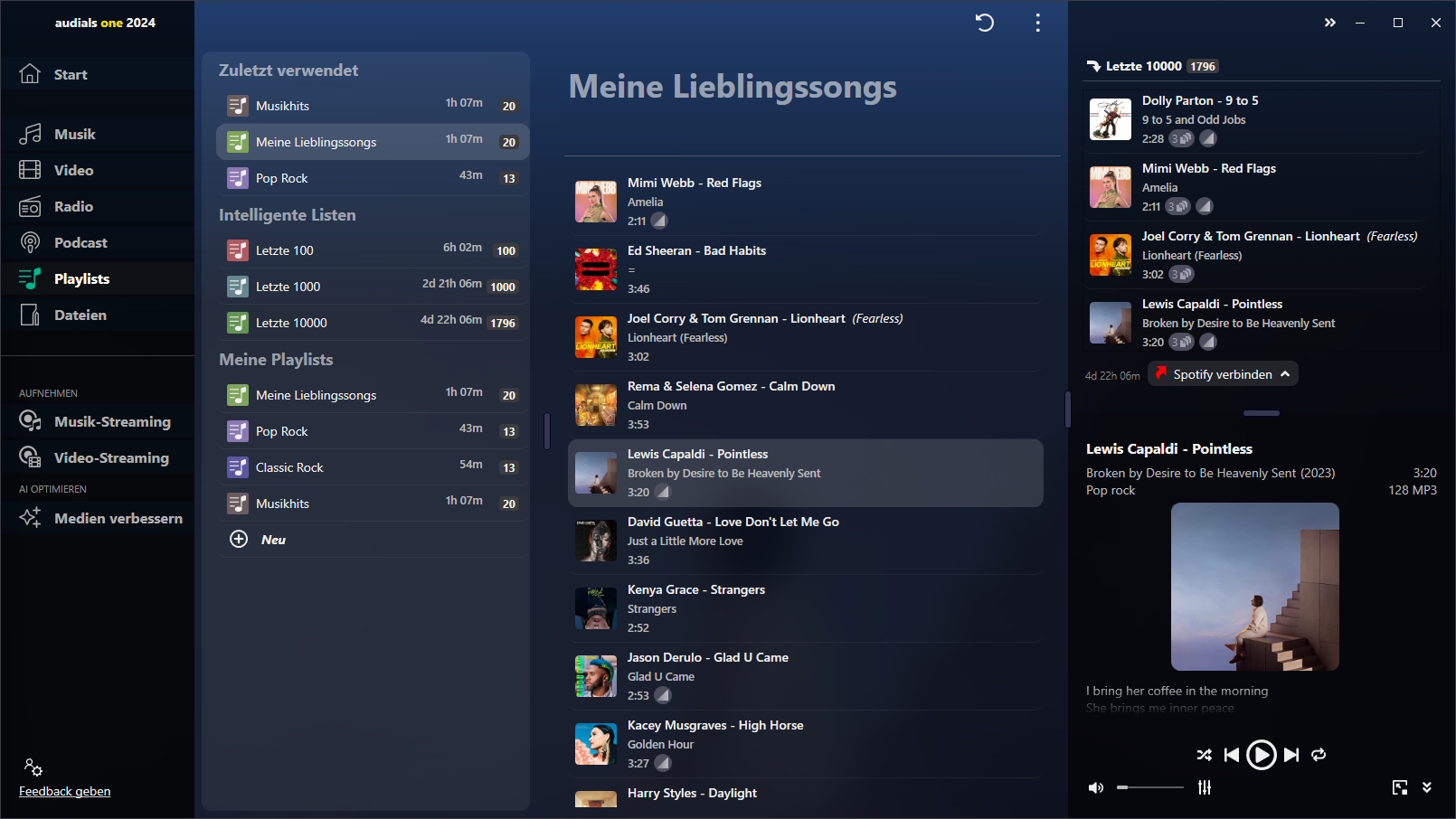Open Pop Rock under Meine Playlists
The height and width of the screenshot is (819, 1456).
(372, 431)
